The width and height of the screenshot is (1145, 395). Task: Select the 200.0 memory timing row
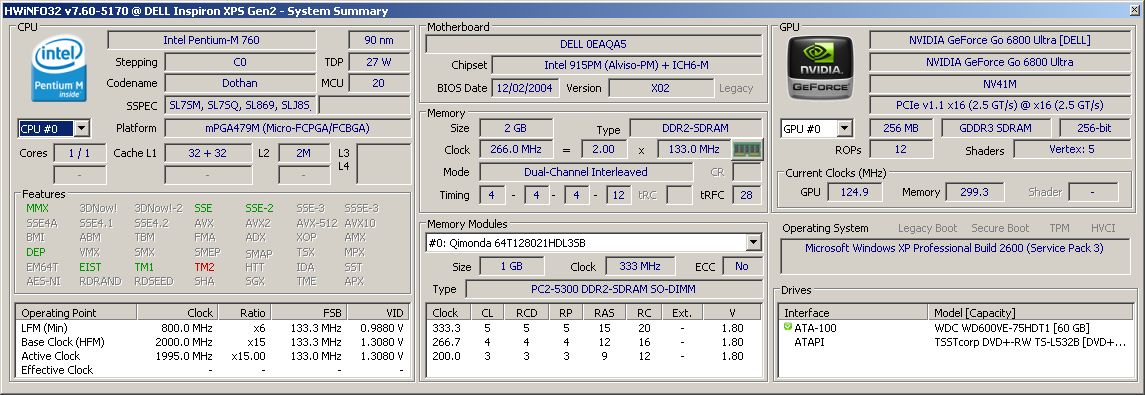(x=593, y=356)
